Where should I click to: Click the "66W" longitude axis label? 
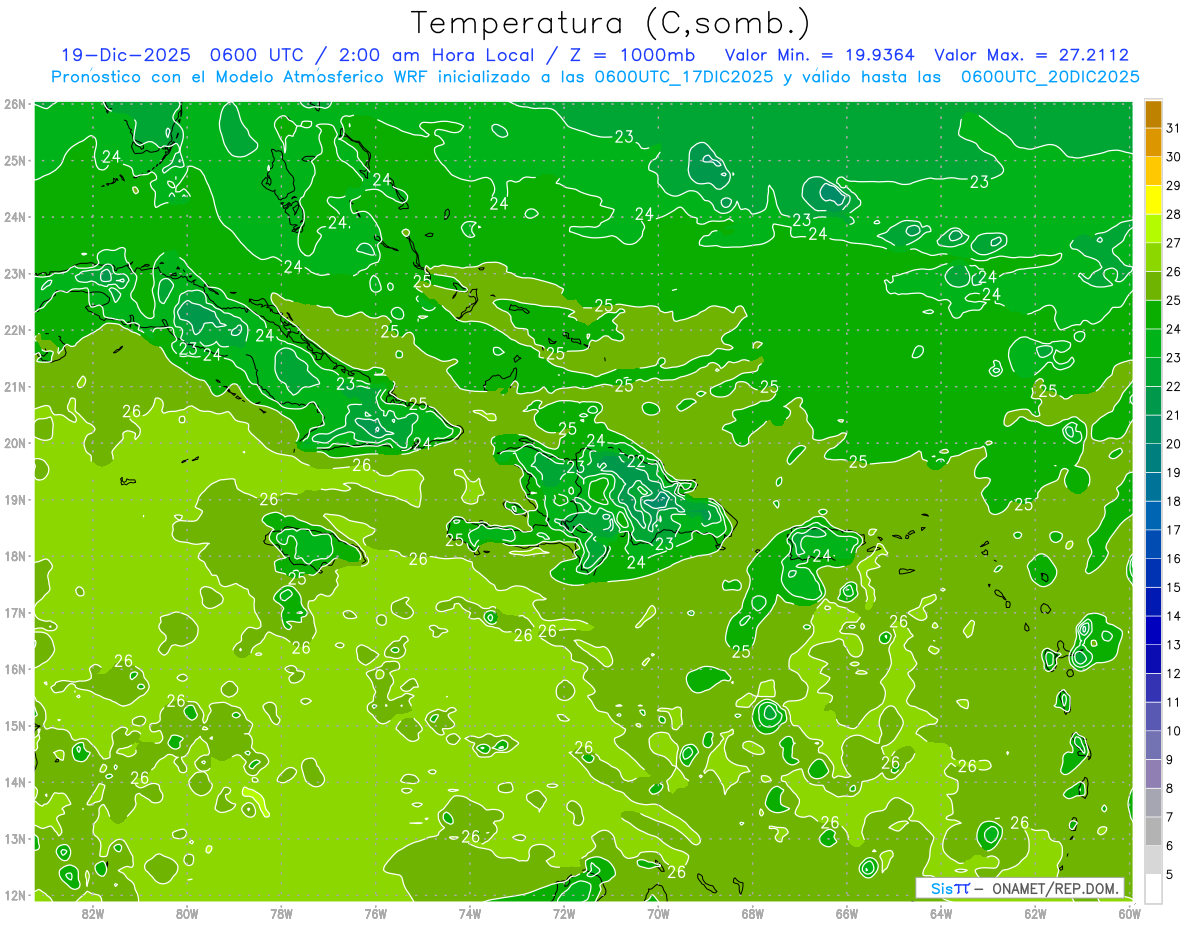(846, 912)
